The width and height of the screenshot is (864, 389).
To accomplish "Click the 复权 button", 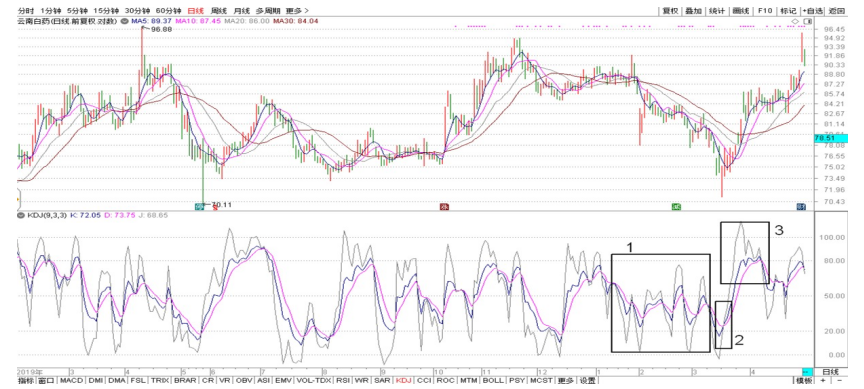I will point(670,10).
